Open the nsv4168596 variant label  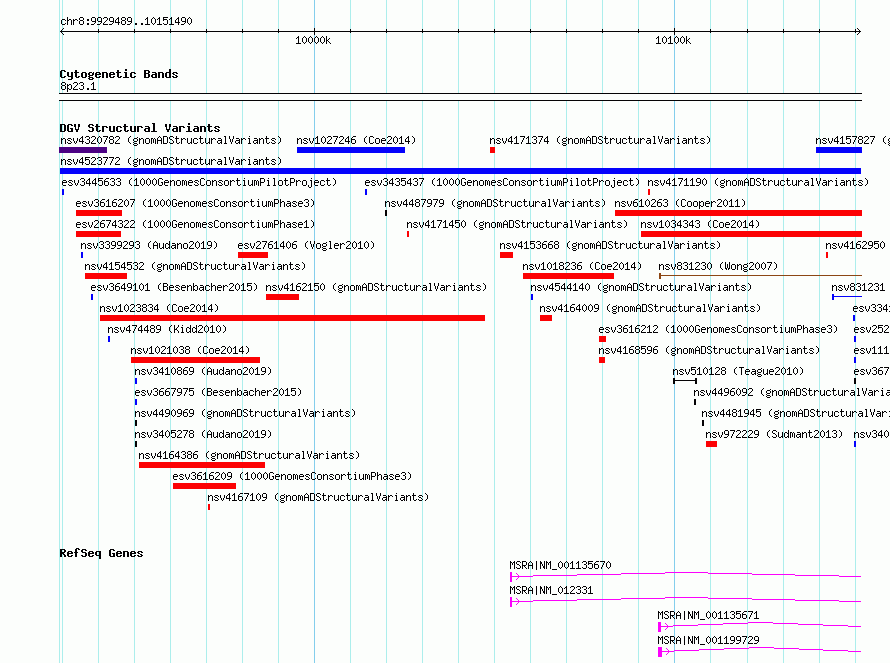[709, 350]
